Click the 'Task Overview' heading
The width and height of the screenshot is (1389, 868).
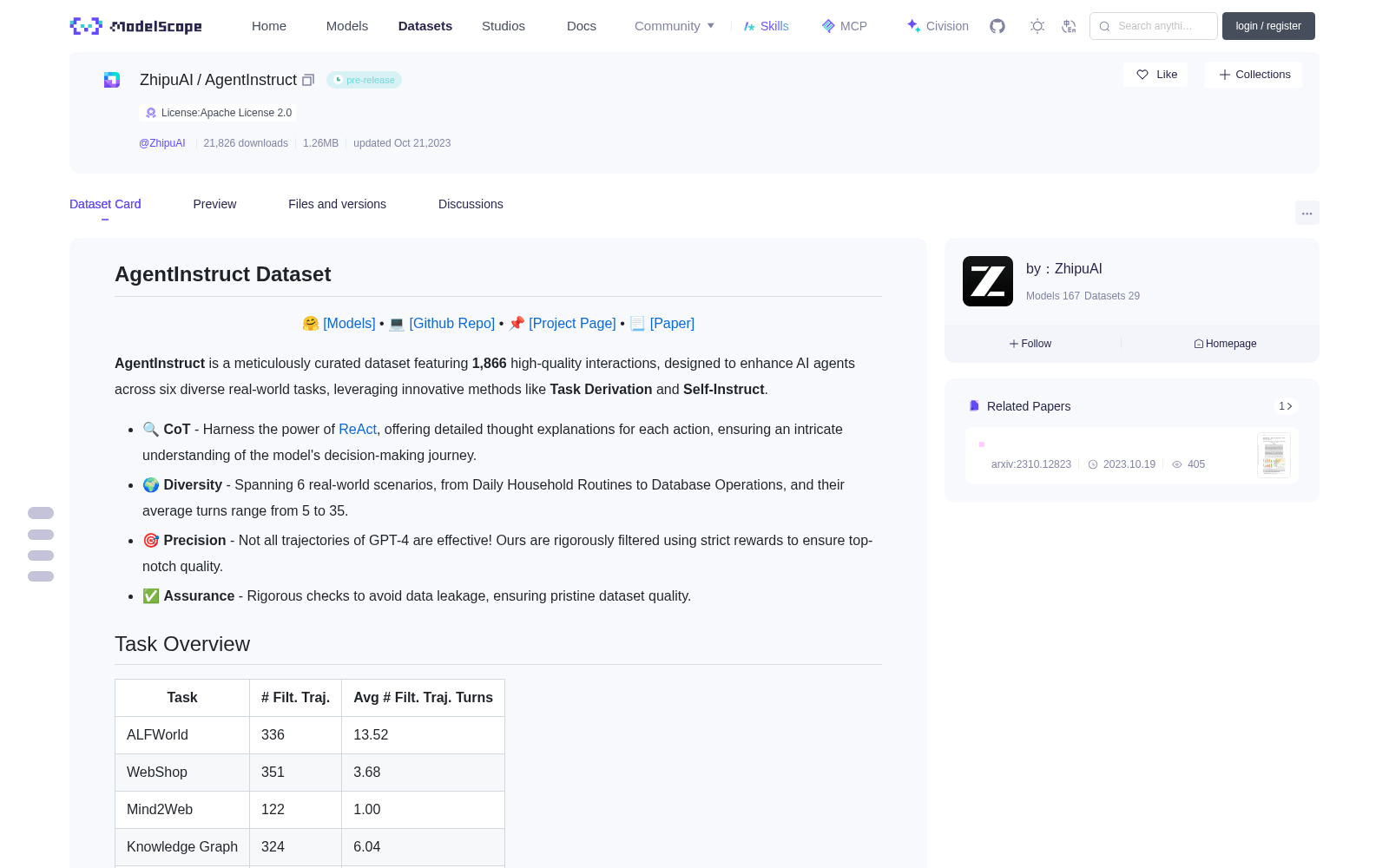(x=182, y=644)
